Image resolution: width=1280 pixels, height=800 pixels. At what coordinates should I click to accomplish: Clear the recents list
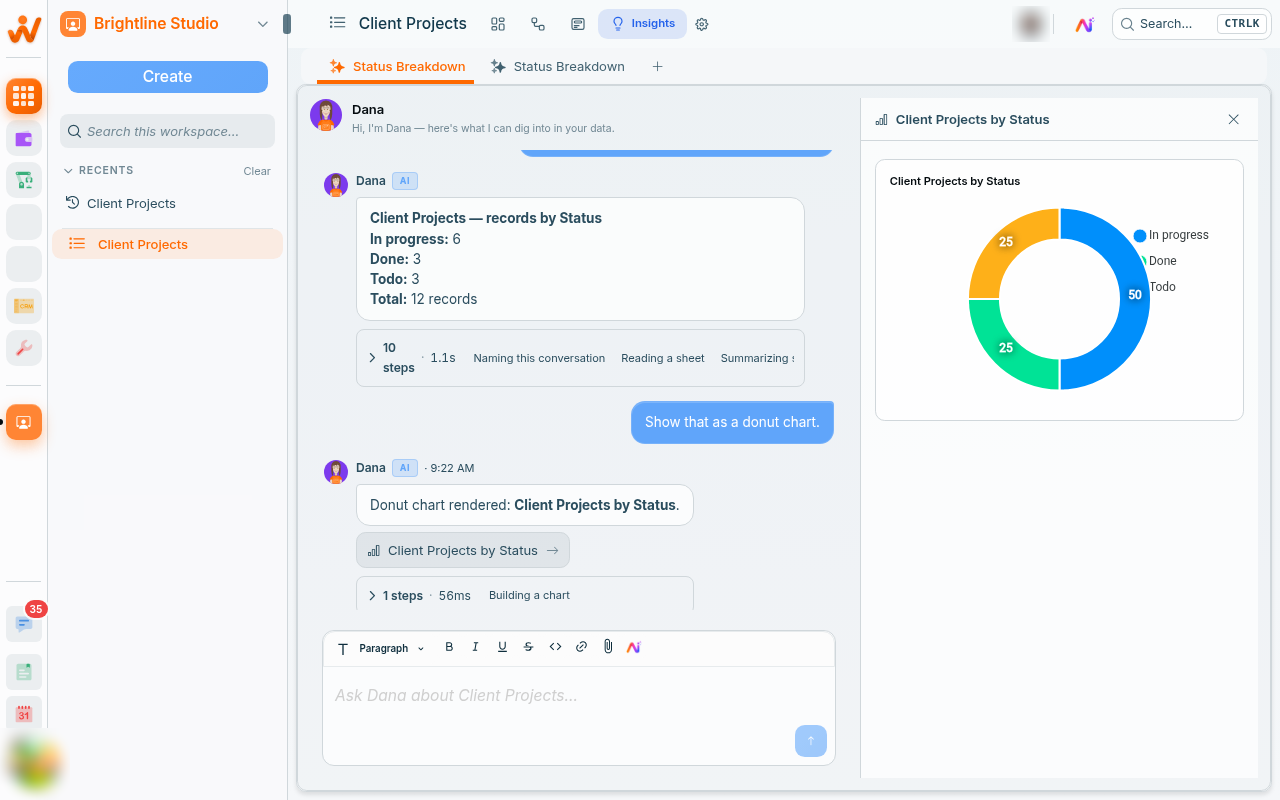(x=257, y=171)
